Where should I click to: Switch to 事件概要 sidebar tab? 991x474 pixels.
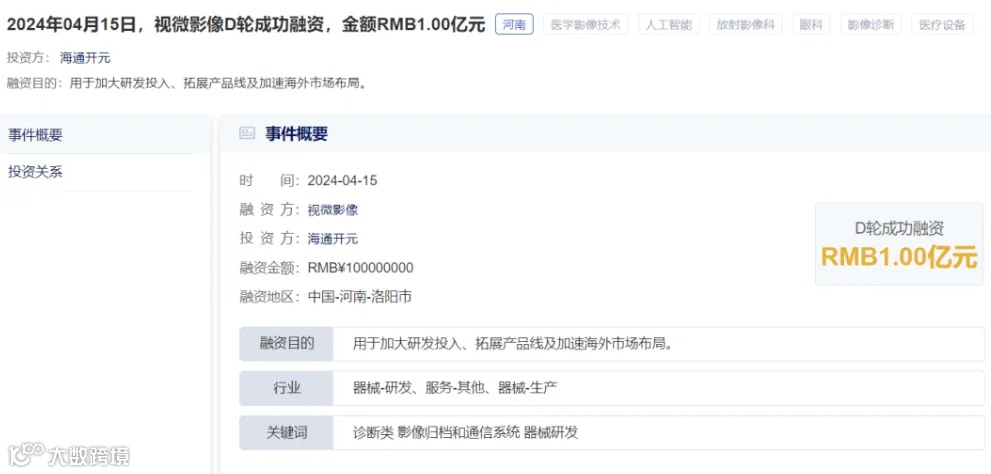[x=104, y=135]
